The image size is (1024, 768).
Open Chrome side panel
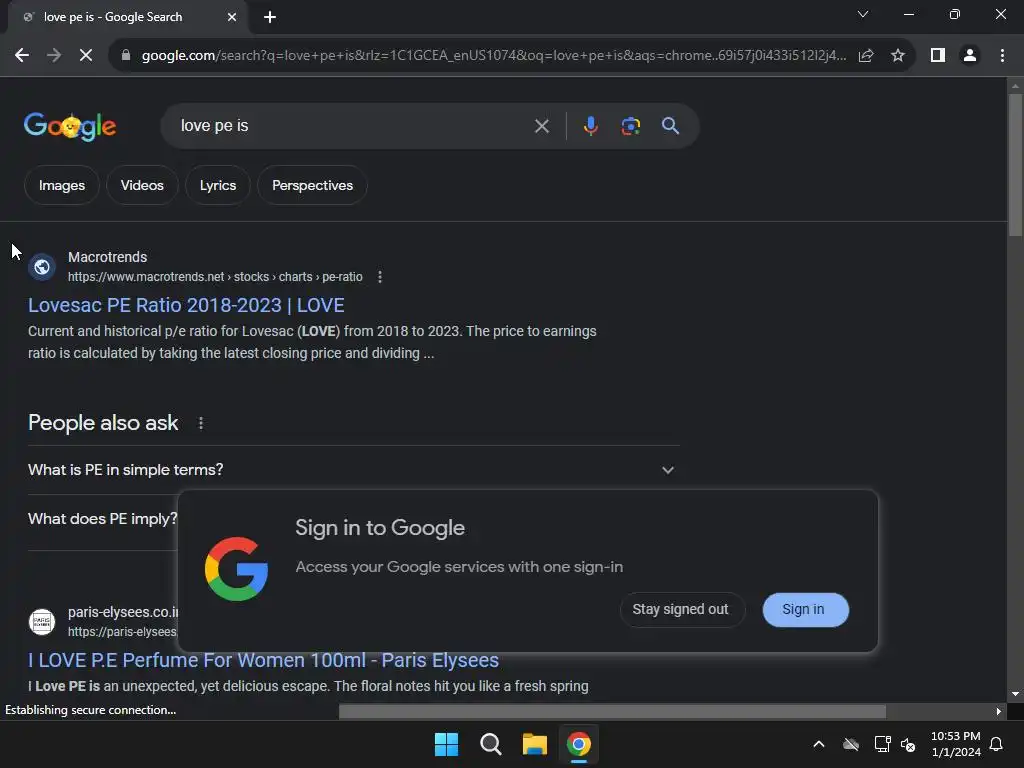[938, 56]
